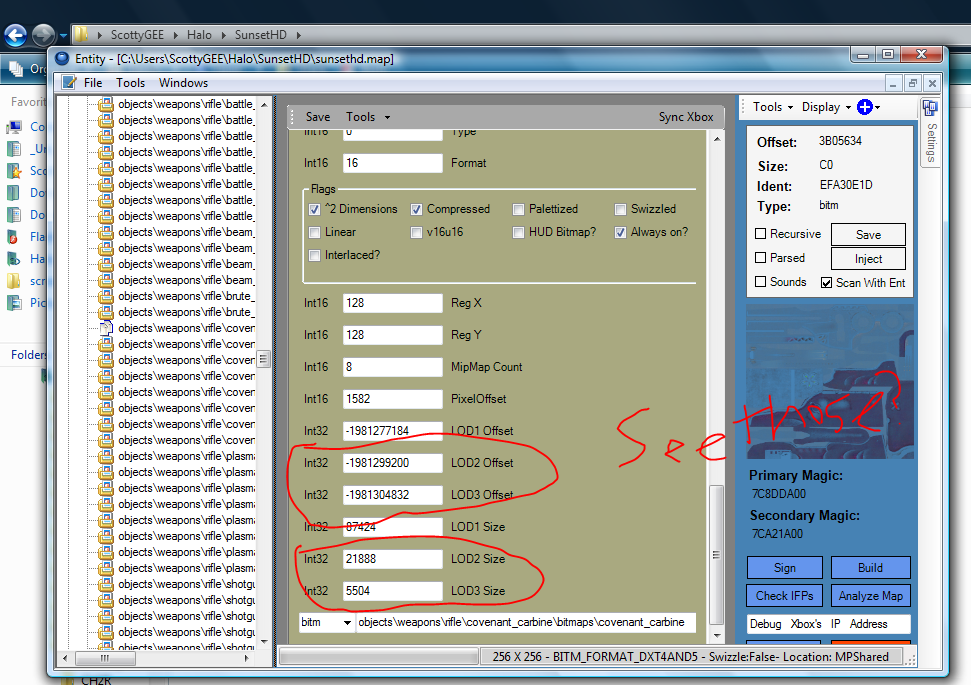Click the ScottyGEE breadcrumb in Explorer

click(137, 35)
